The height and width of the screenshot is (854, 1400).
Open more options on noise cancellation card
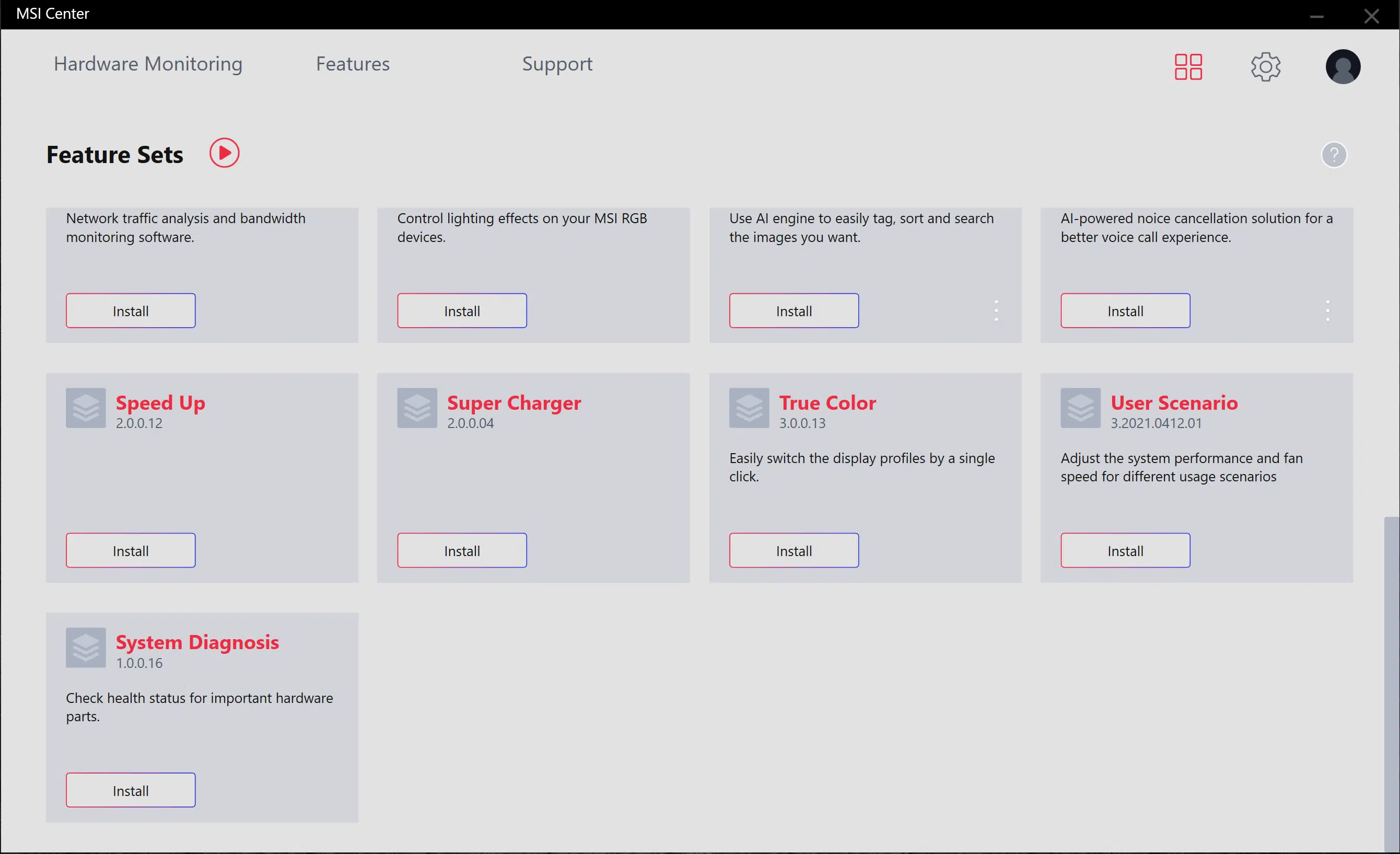1327,310
